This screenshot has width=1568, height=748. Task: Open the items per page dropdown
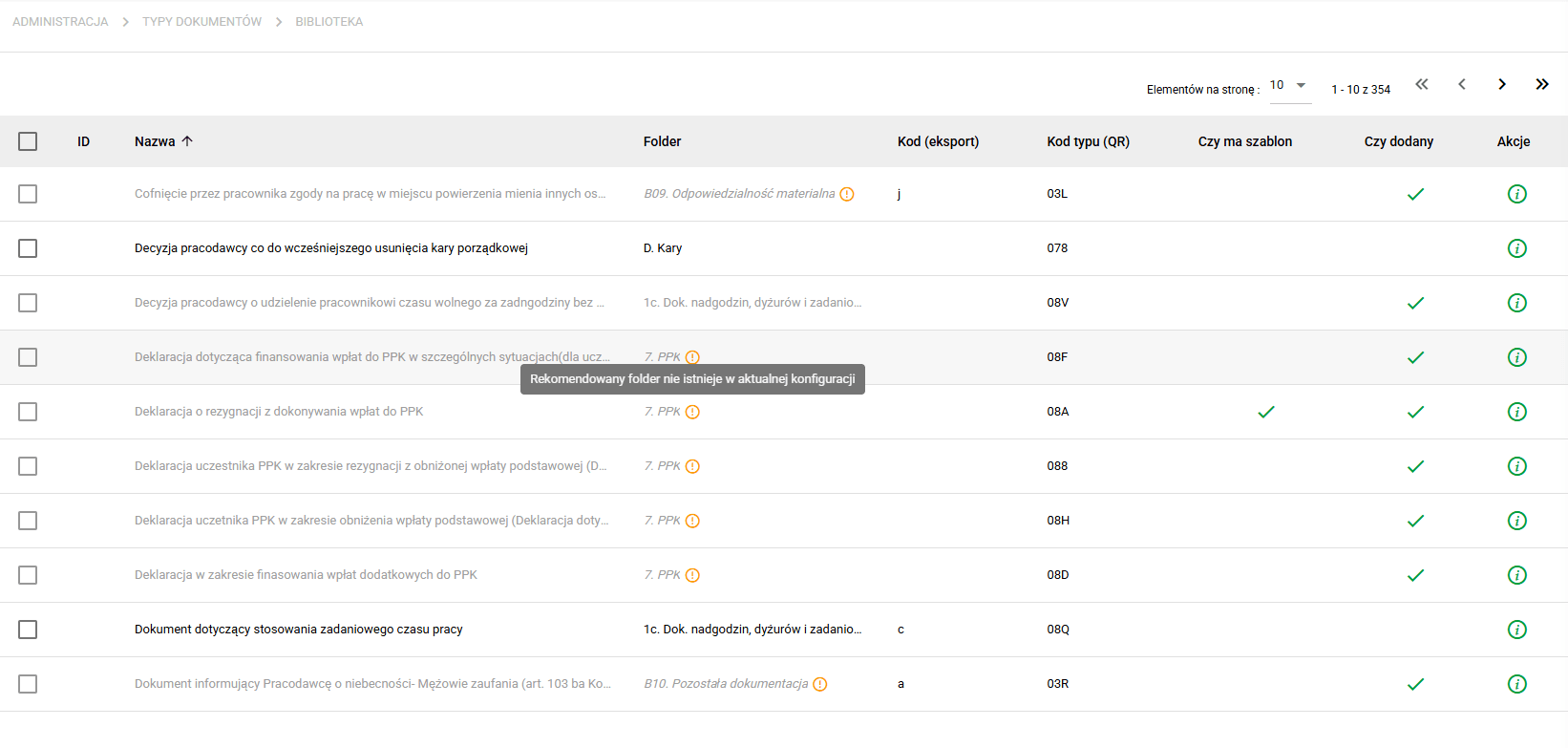point(1290,86)
